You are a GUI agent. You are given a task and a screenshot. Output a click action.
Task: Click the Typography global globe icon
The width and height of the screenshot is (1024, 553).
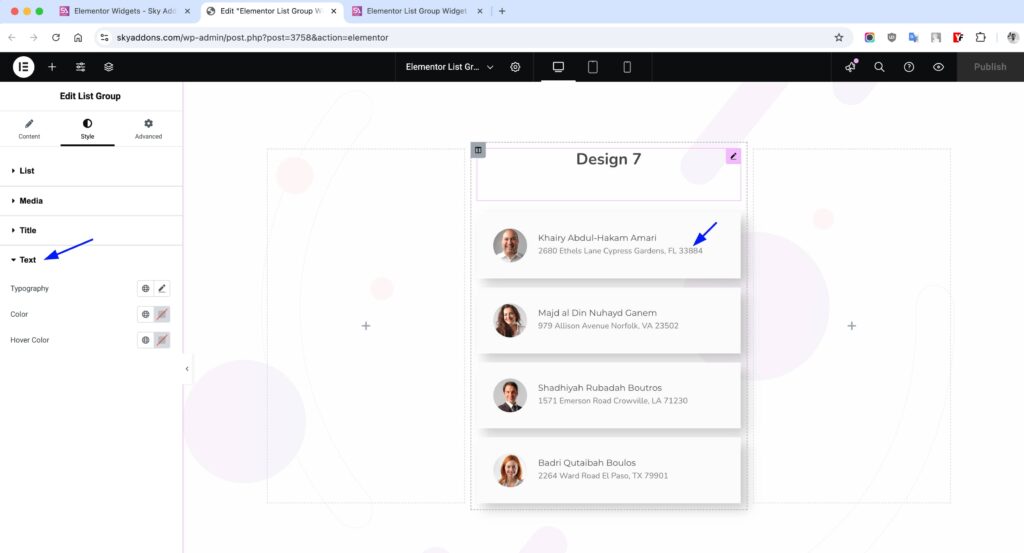pyautogui.click(x=146, y=288)
